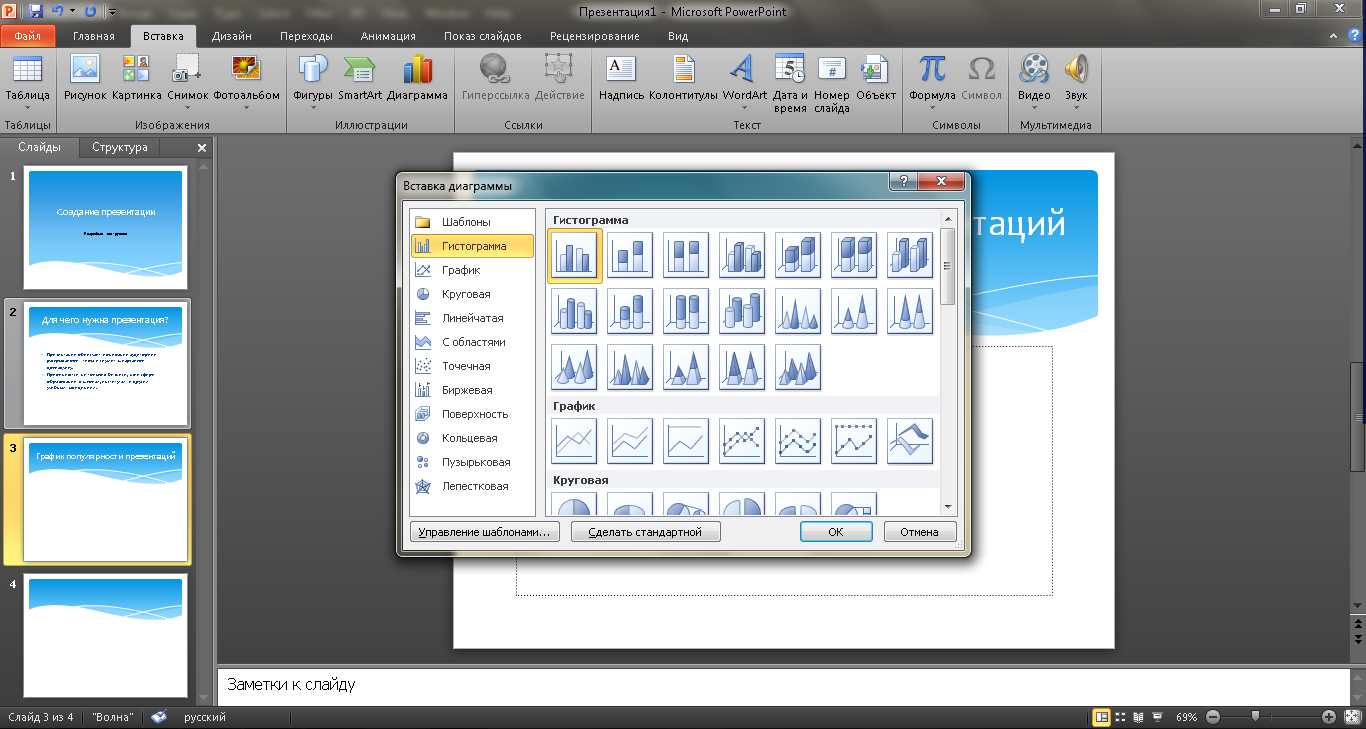Image resolution: width=1366 pixels, height=729 pixels.
Task: Choose the first line chart icon under График
Action: tap(575, 440)
